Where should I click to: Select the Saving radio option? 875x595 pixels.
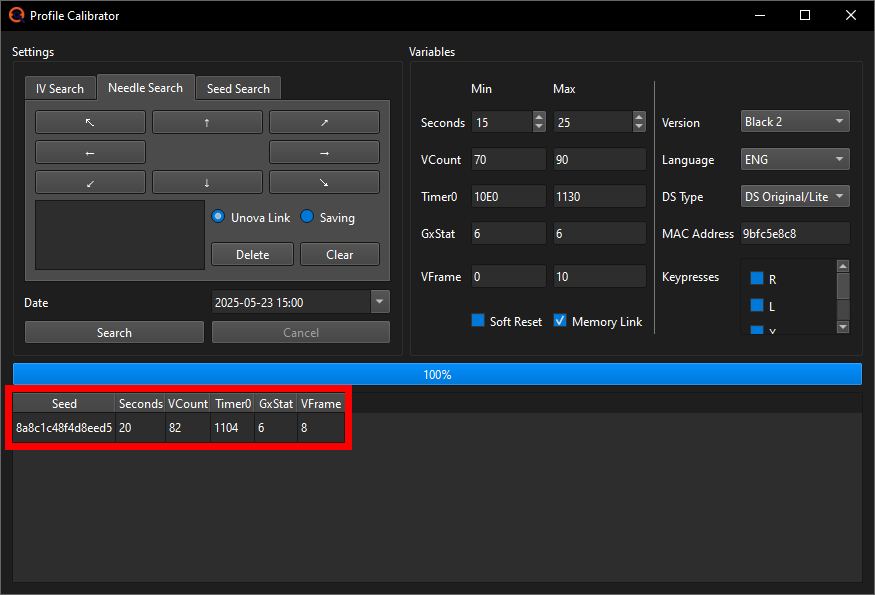[x=308, y=217]
